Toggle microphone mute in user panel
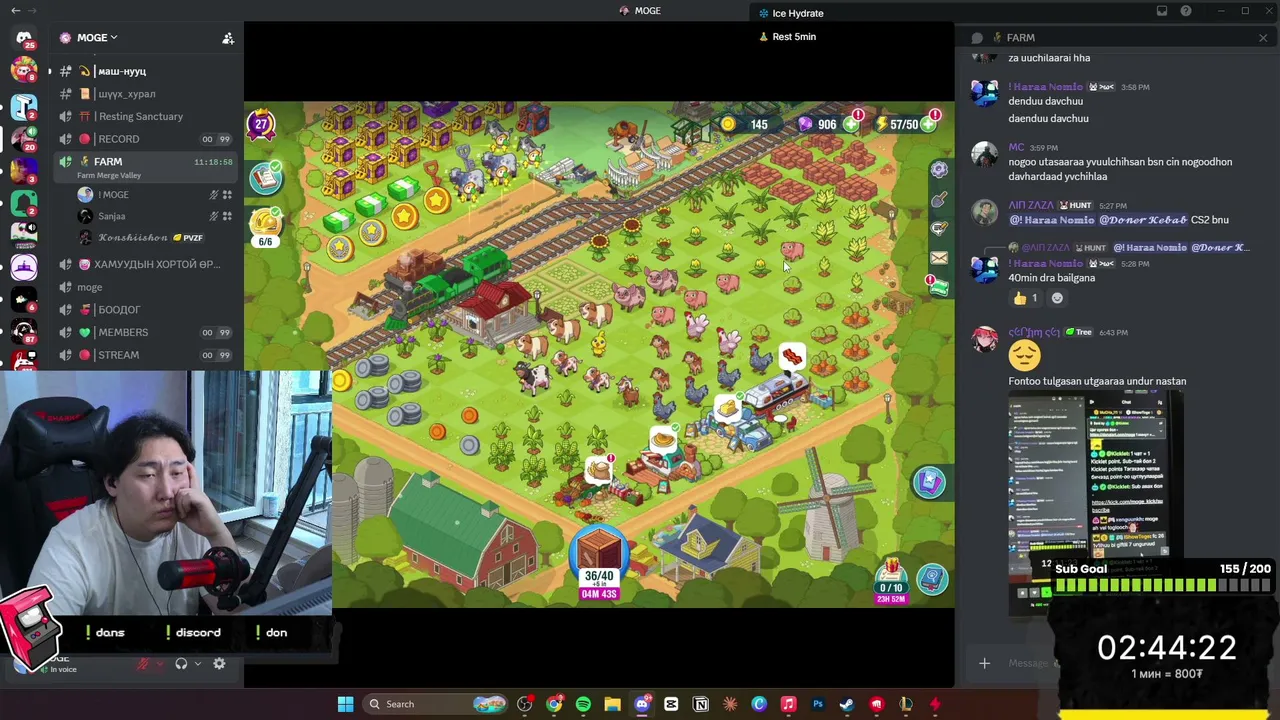Screen dimensions: 1280x720 coord(143,663)
